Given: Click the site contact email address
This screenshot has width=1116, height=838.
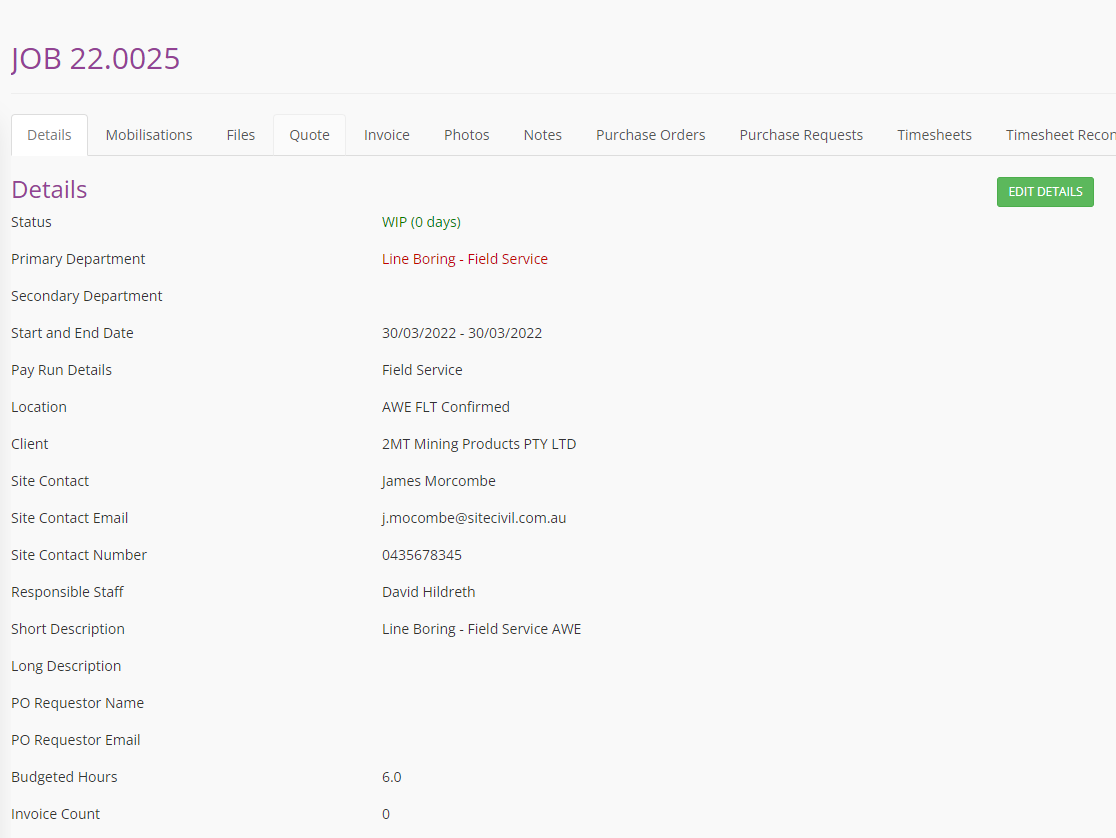Looking at the screenshot, I should [x=474, y=518].
